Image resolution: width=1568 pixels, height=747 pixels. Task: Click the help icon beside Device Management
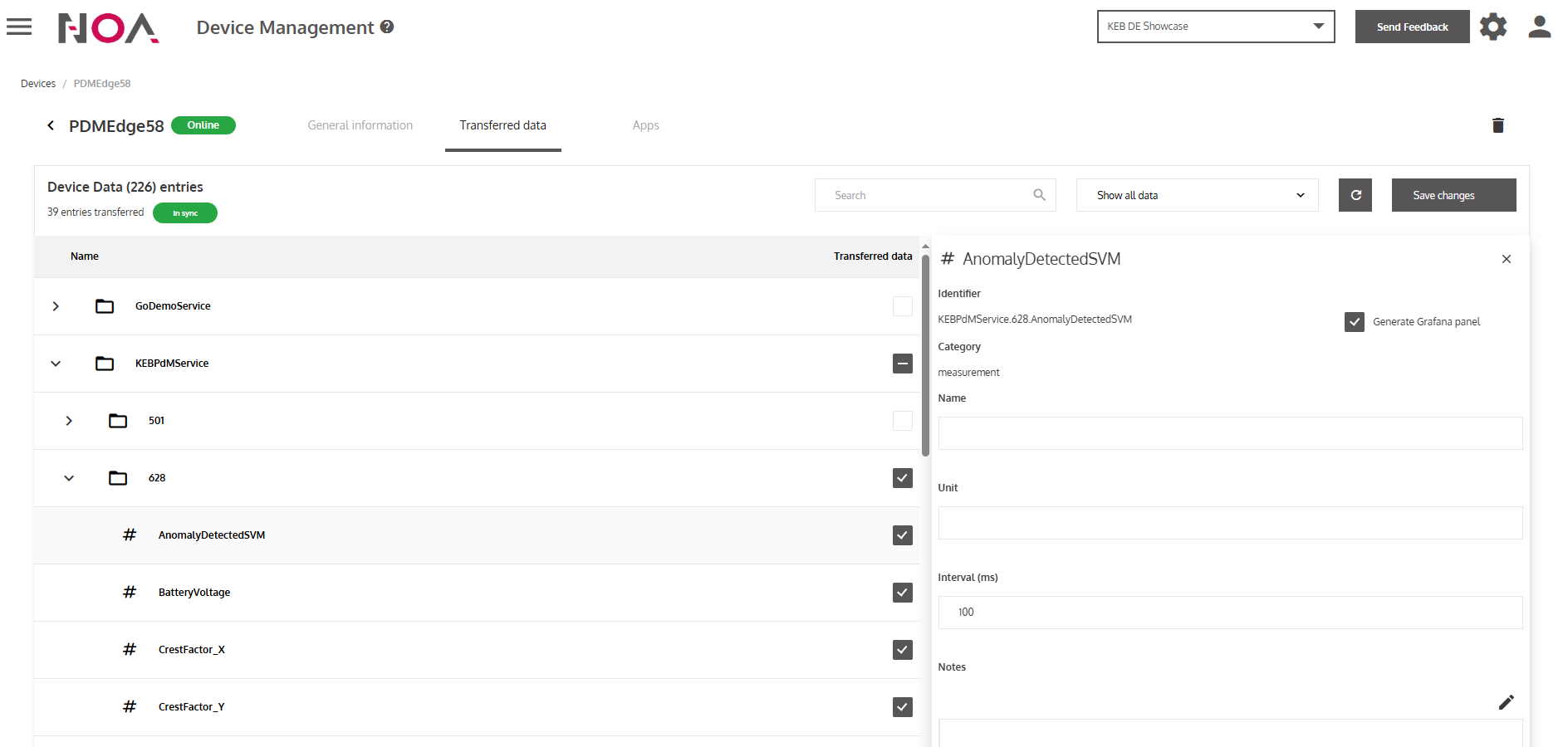(387, 27)
